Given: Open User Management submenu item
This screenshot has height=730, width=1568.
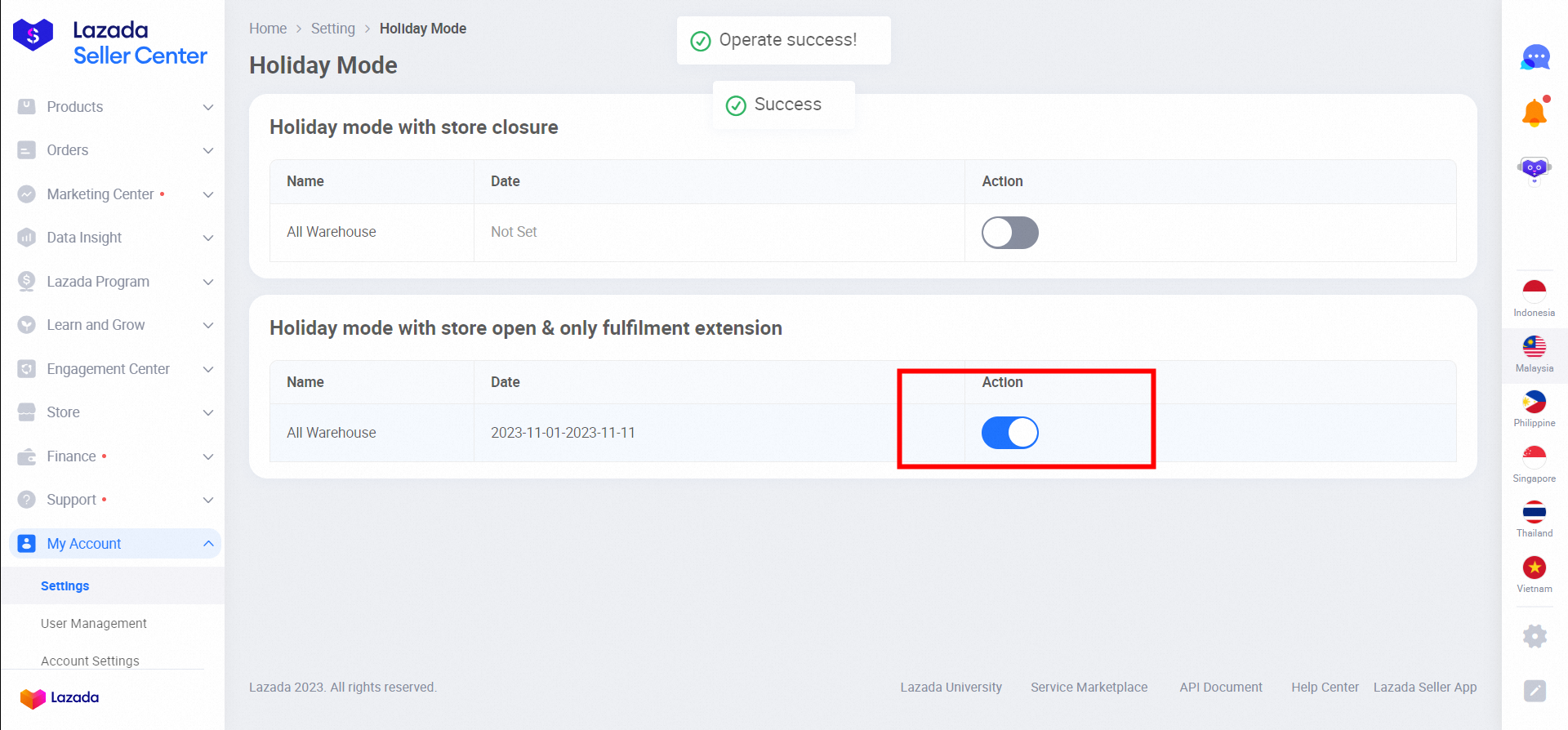Looking at the screenshot, I should tap(94, 624).
